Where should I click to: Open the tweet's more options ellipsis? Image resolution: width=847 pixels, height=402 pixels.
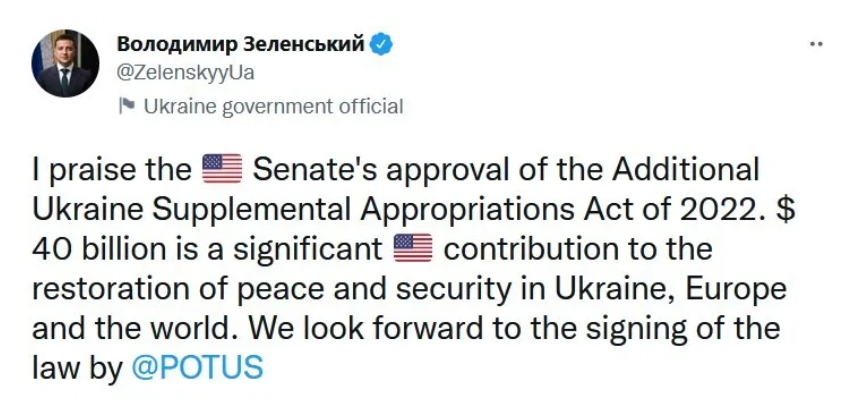click(x=817, y=45)
